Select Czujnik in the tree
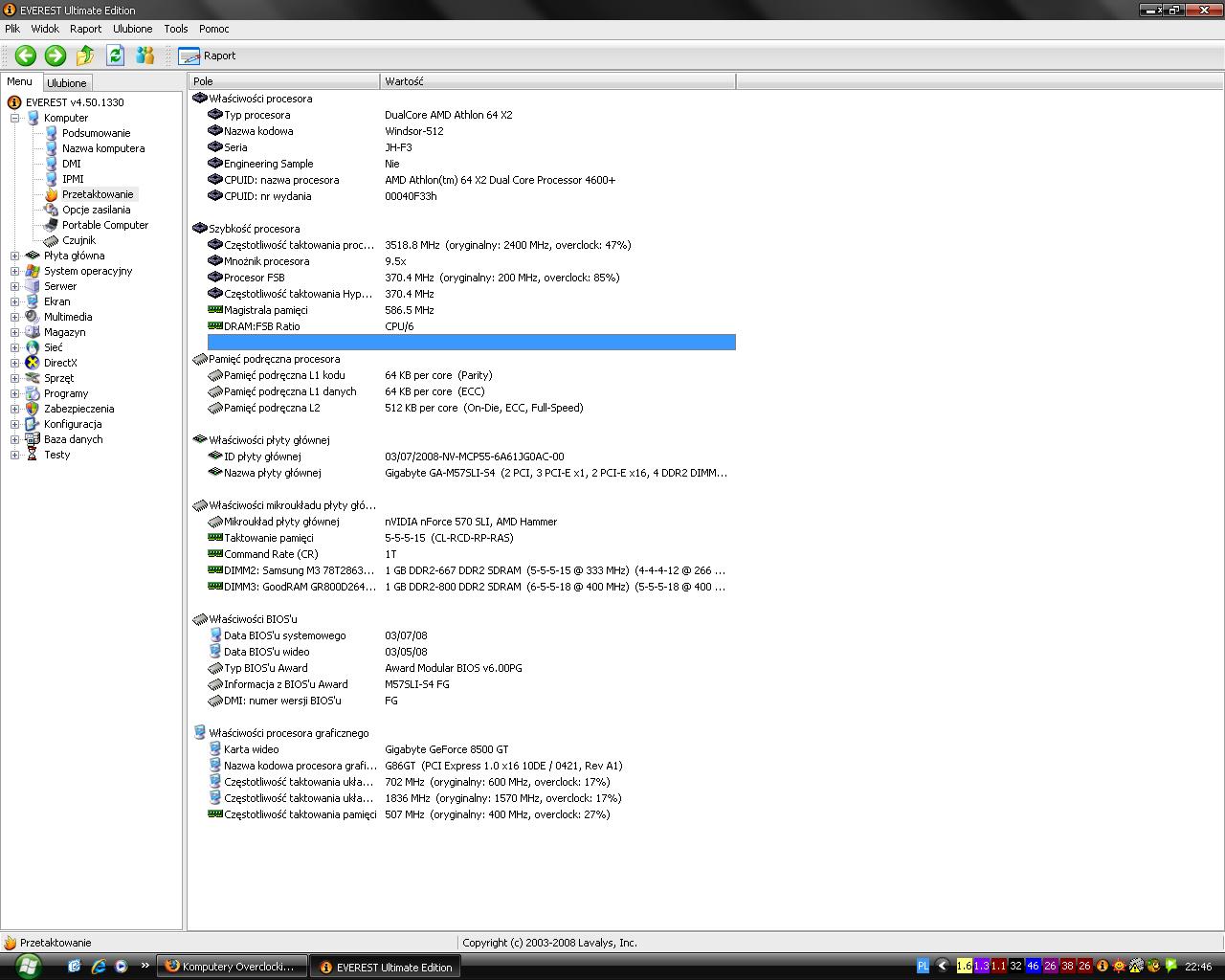Viewport: 1225px width, 980px height. click(x=78, y=240)
